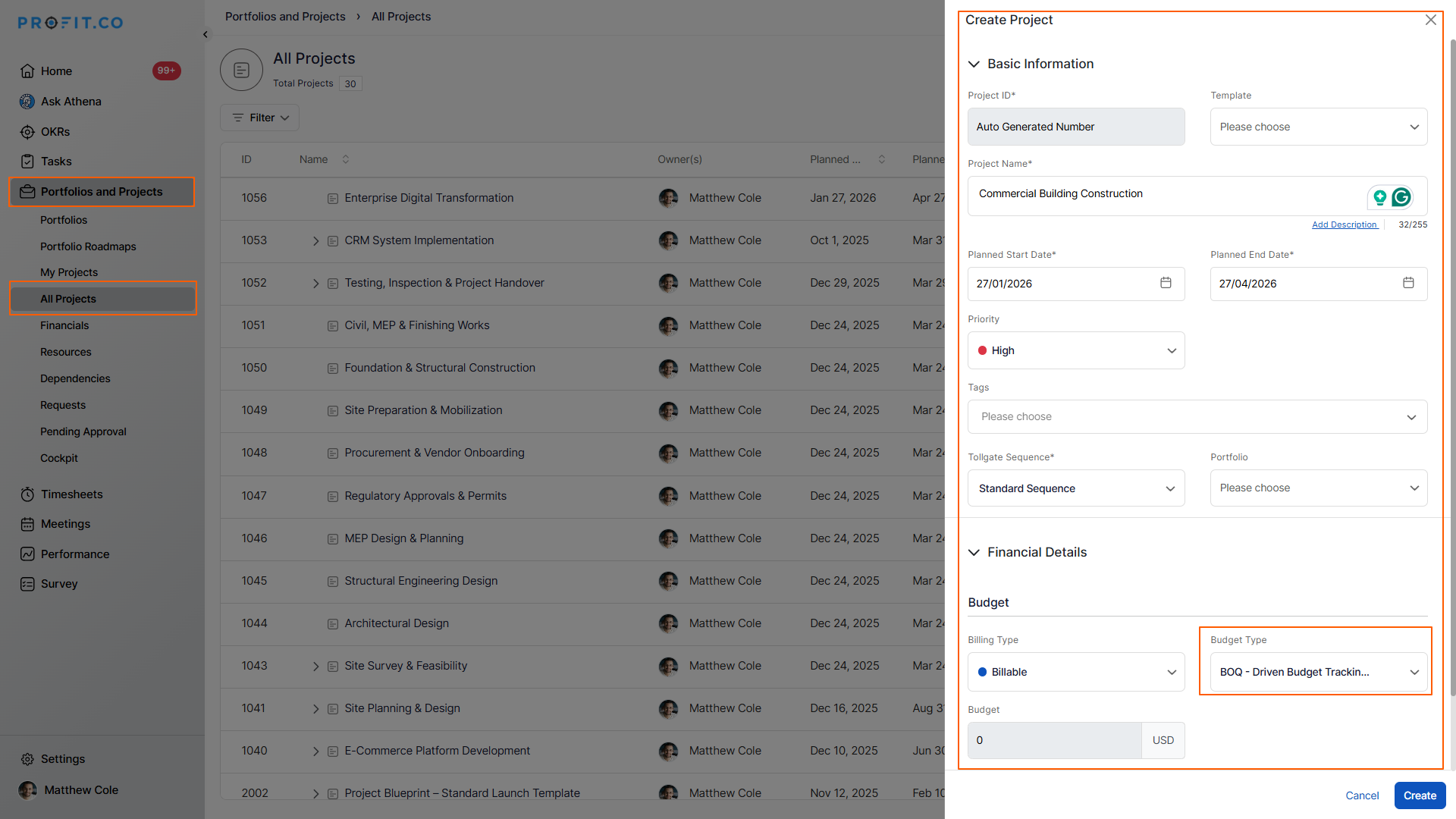Click the Grammarly icon in Project Name
The image size is (1456, 819).
point(1401,197)
